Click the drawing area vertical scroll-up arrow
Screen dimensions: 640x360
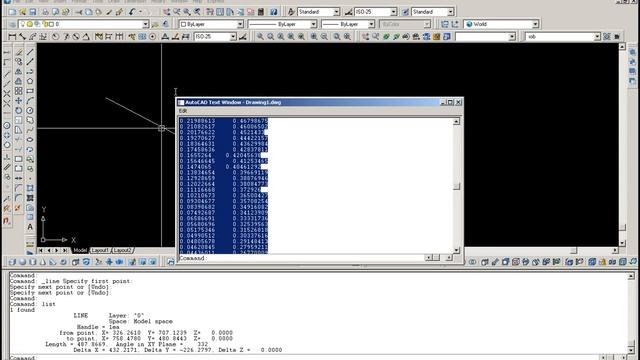[622, 47]
